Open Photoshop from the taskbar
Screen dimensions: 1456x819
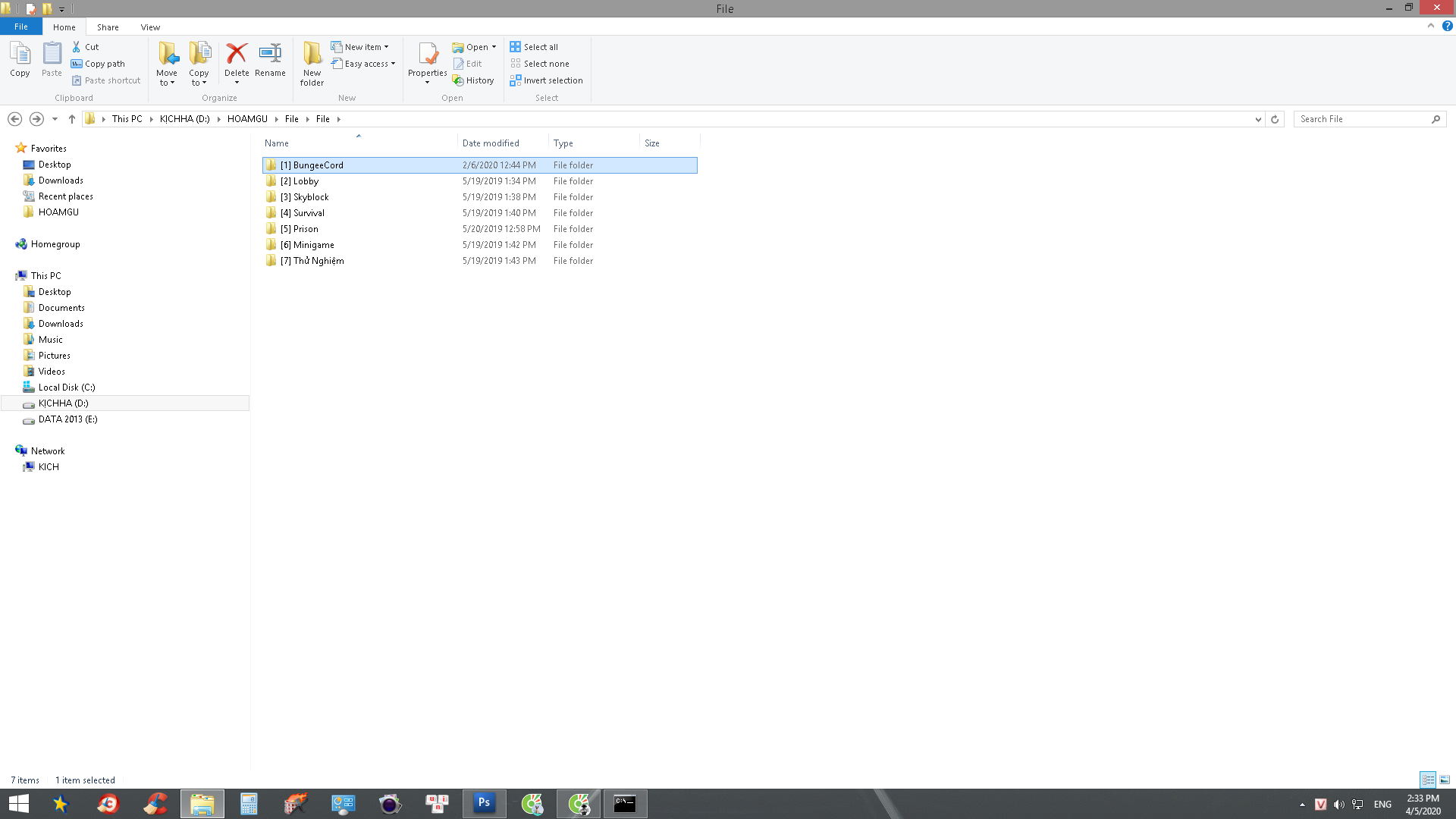pyautogui.click(x=484, y=803)
